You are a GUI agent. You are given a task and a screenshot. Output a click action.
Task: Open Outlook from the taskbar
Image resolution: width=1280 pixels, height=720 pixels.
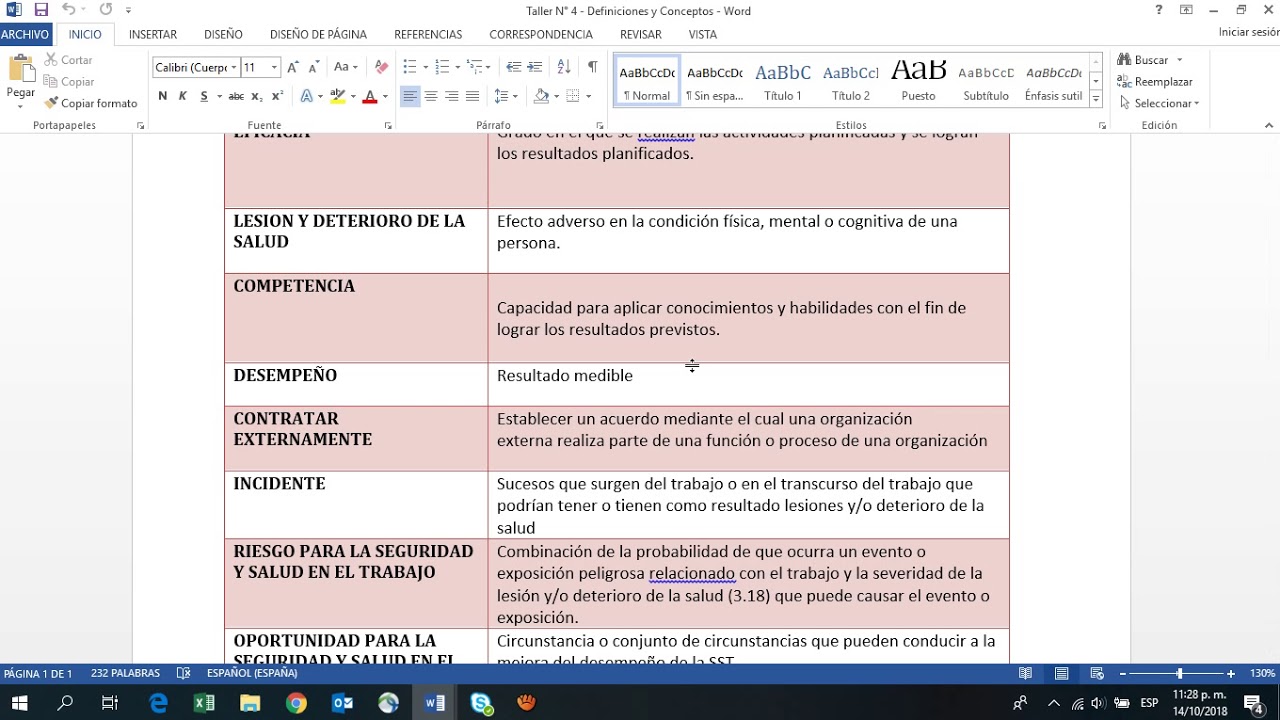pos(342,703)
